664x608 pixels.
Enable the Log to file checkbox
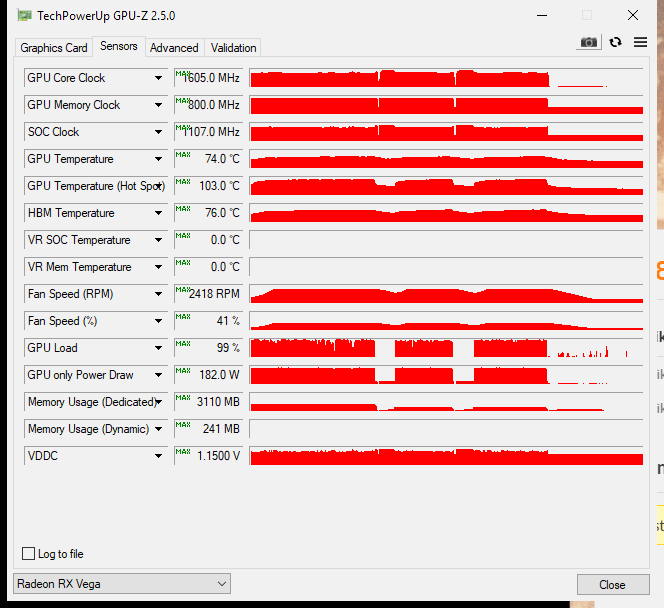[x=28, y=553]
